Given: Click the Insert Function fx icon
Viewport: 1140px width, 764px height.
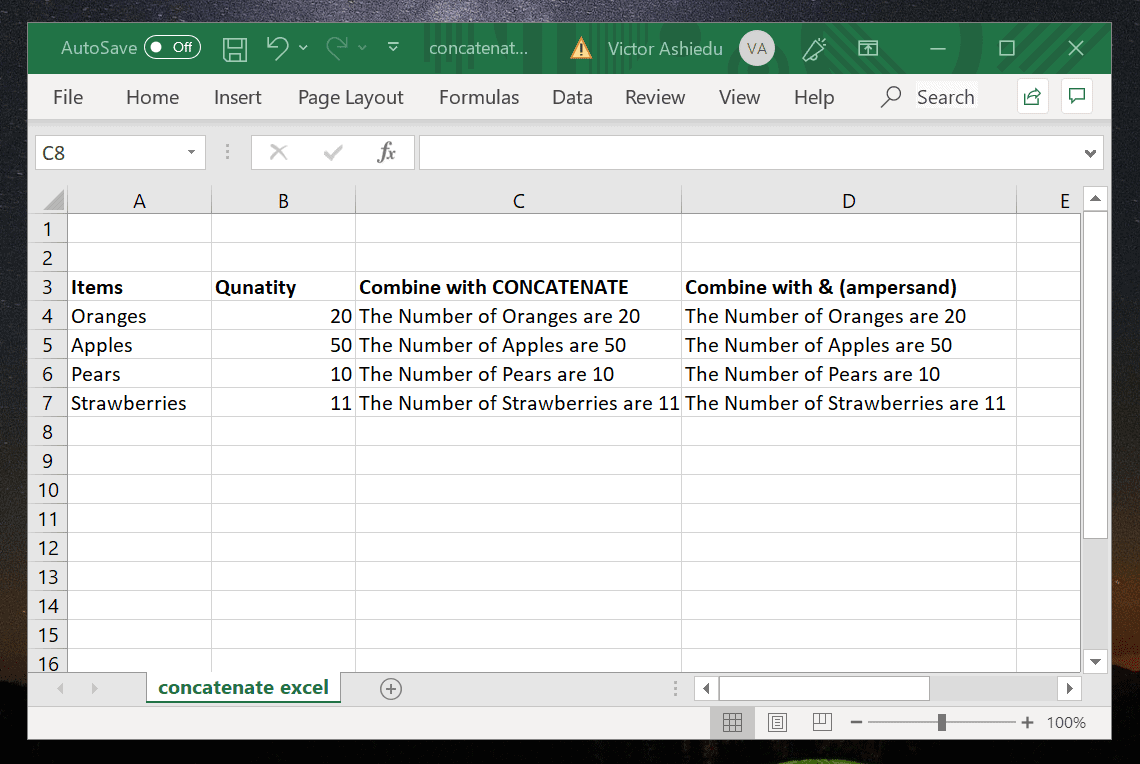Looking at the screenshot, I should click(388, 152).
